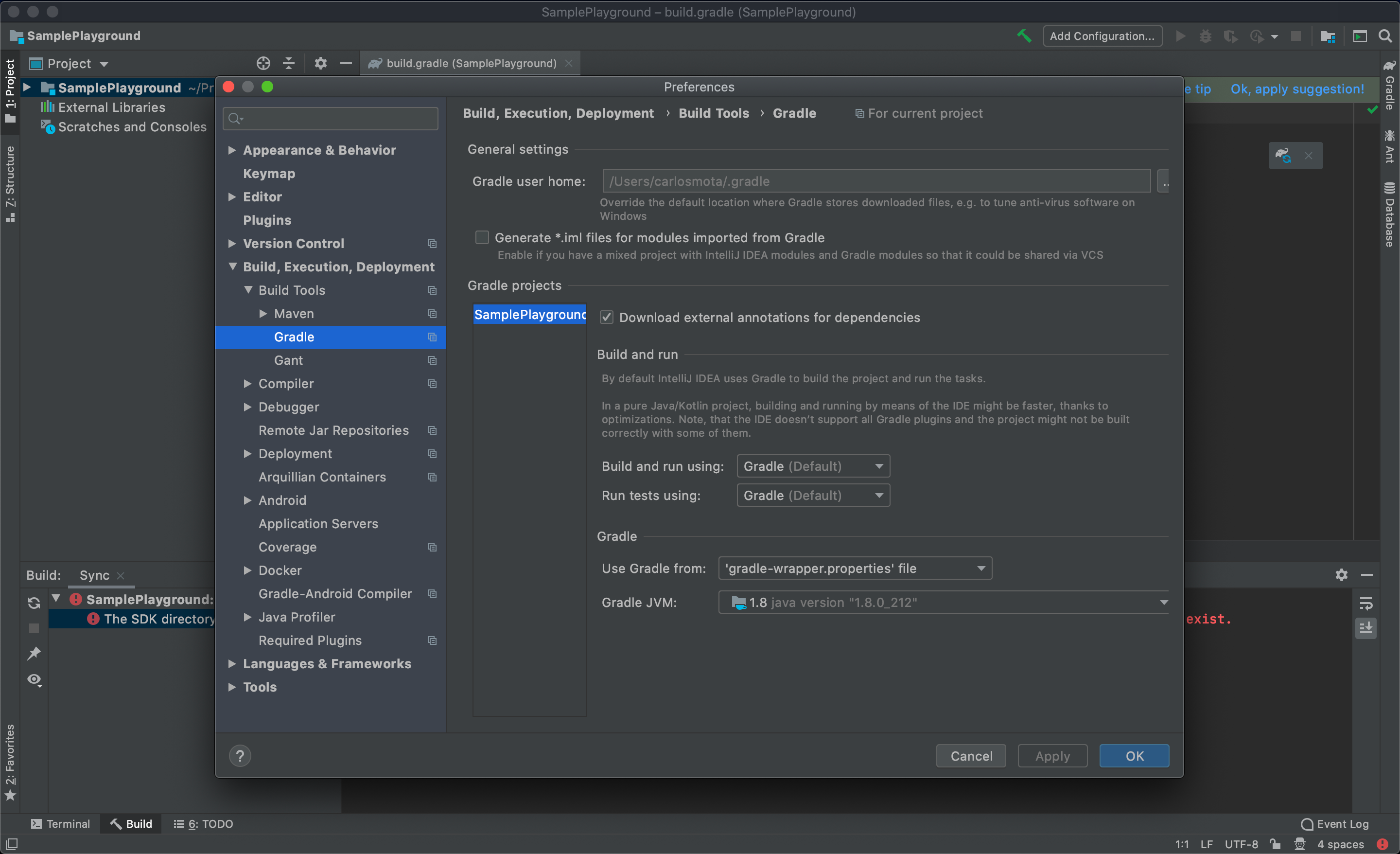
Task: Click the sync refresh icon in Build panel
Action: 34,603
